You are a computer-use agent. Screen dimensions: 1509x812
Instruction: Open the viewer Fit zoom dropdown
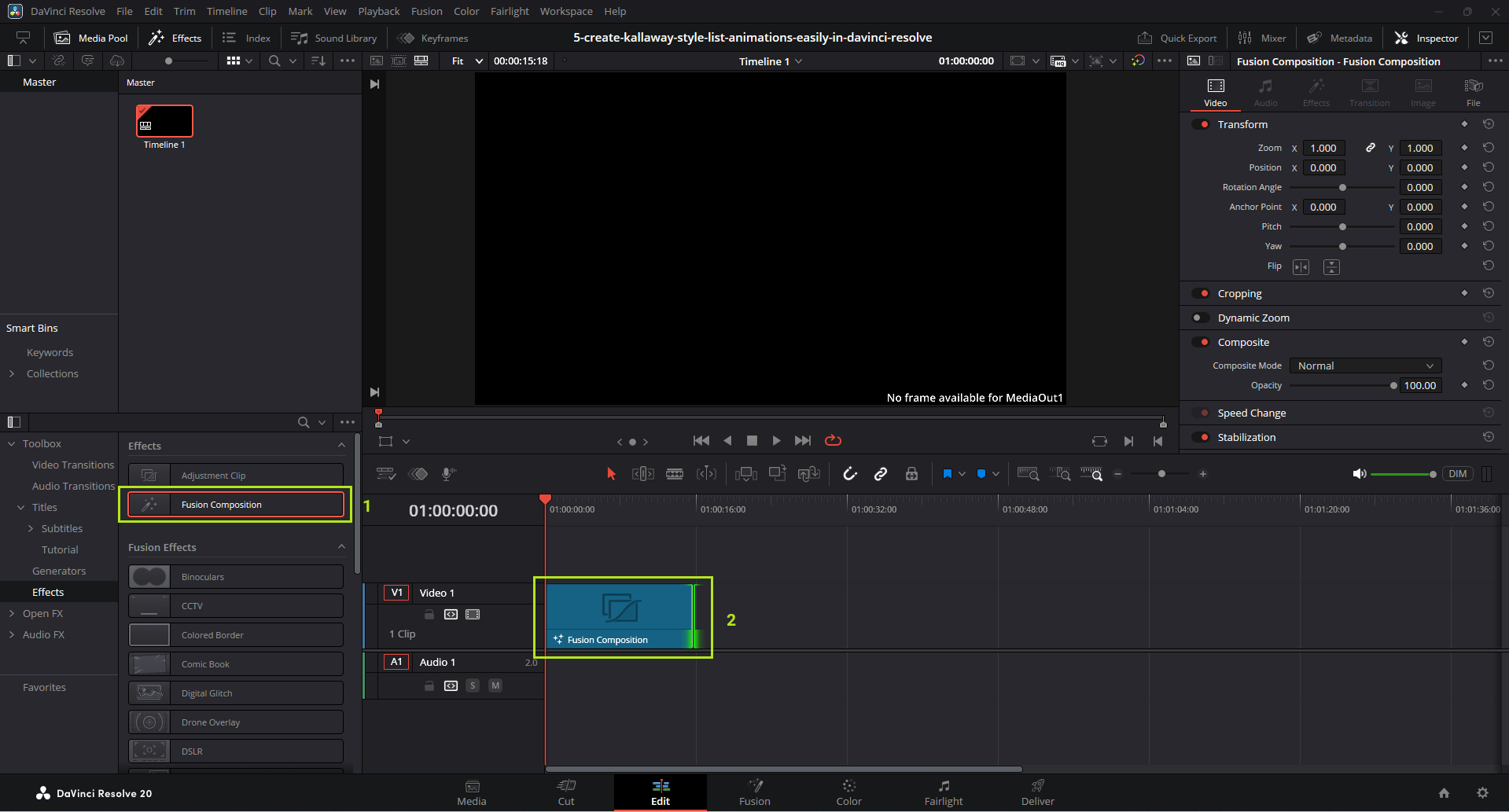pos(467,61)
